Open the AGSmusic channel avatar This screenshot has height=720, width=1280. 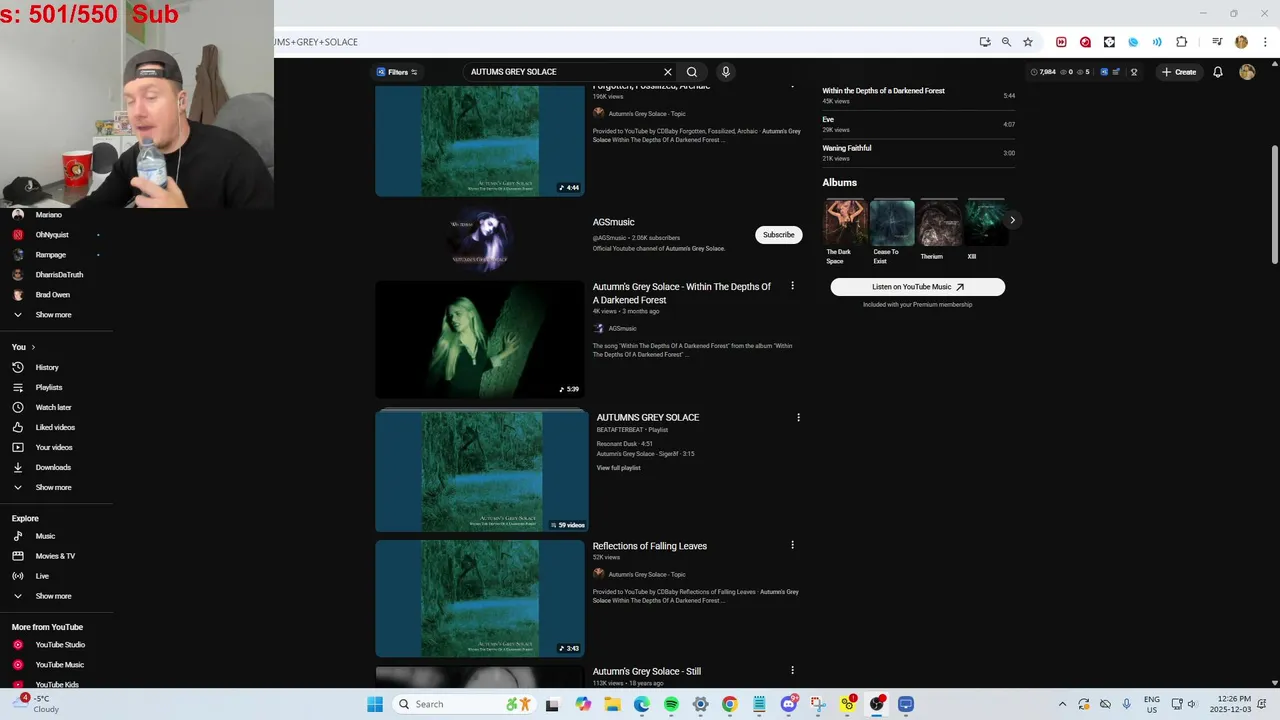(479, 239)
